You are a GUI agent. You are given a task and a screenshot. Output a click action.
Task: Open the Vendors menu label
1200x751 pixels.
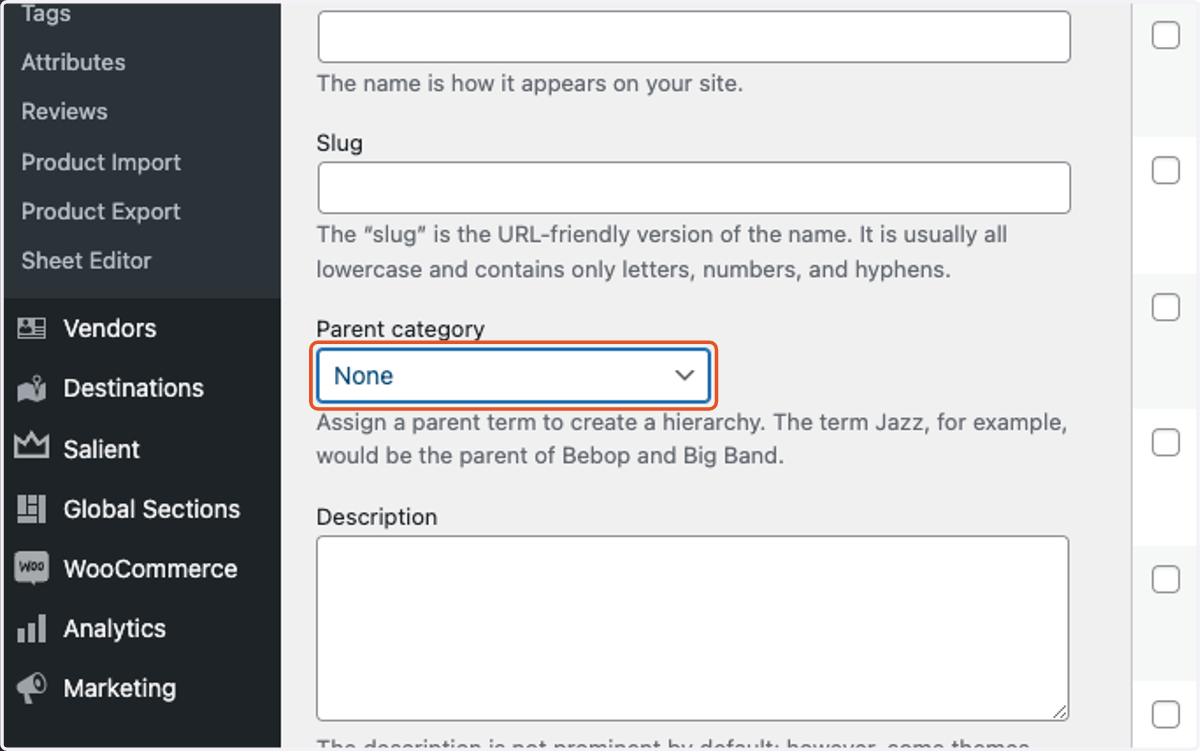coord(110,328)
